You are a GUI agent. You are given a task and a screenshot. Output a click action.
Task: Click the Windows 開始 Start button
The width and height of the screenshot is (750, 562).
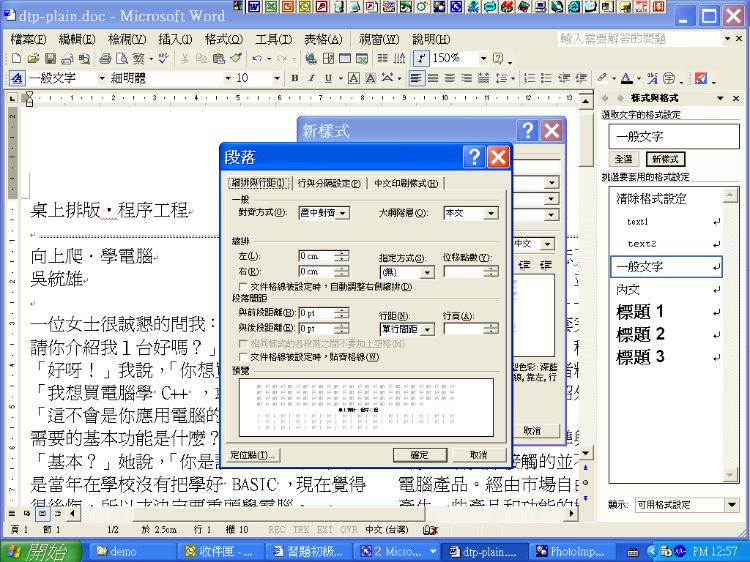pos(41,551)
